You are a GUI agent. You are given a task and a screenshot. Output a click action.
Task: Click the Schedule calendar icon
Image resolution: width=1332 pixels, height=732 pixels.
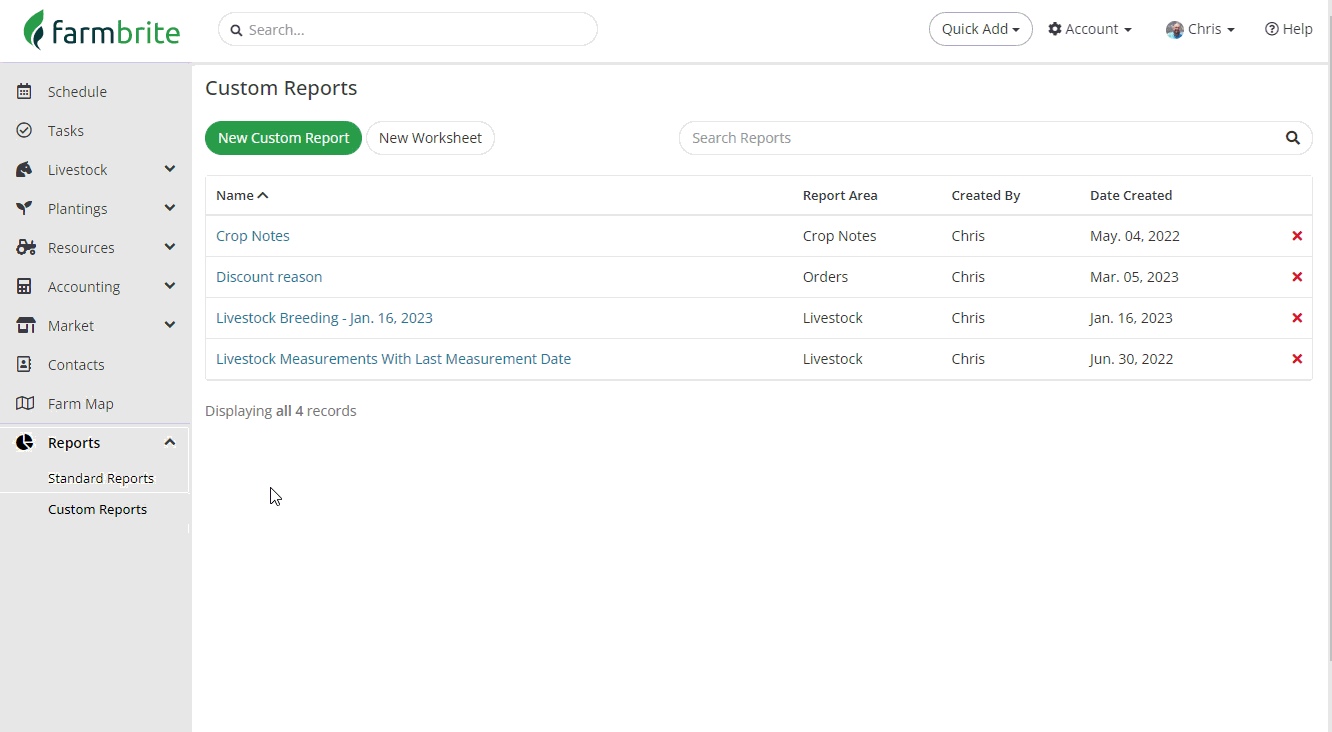[25, 92]
